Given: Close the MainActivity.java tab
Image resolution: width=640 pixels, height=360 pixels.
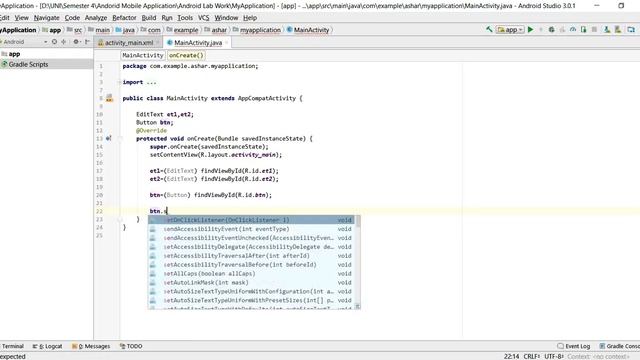Looking at the screenshot, I should (227, 42).
